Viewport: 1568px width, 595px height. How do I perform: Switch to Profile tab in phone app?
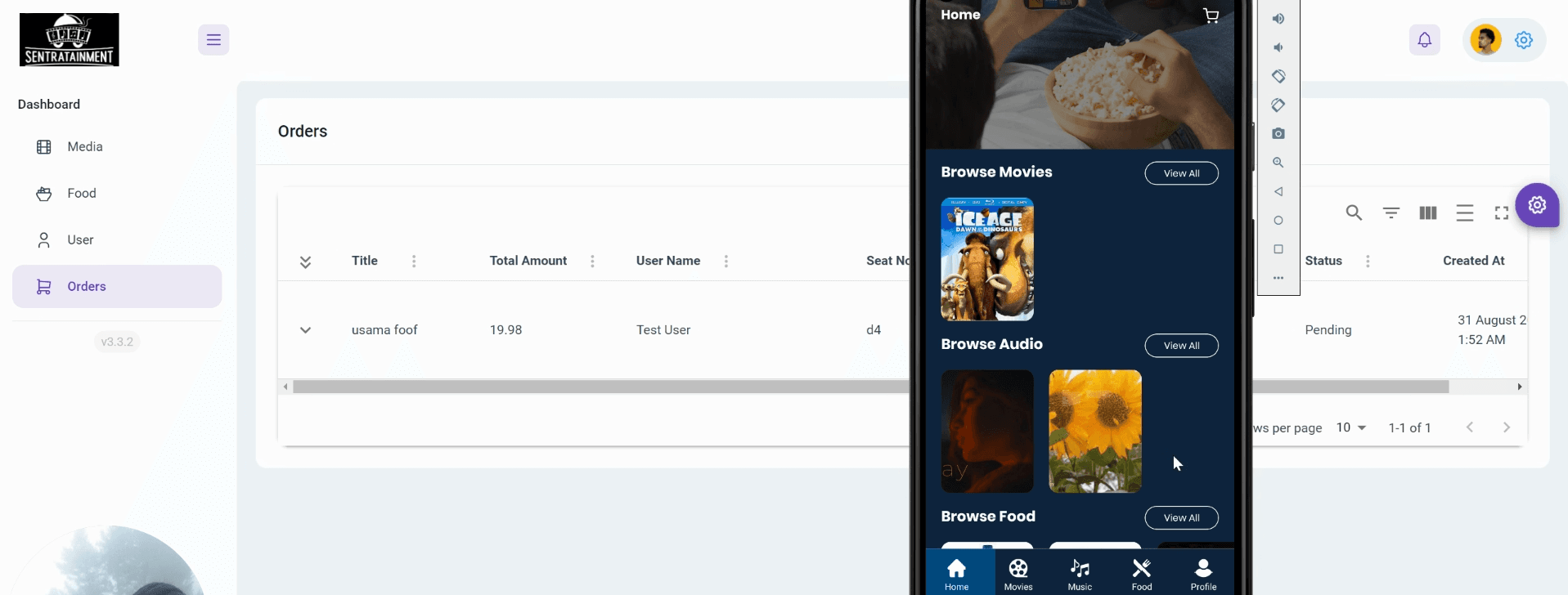pyautogui.click(x=1203, y=574)
